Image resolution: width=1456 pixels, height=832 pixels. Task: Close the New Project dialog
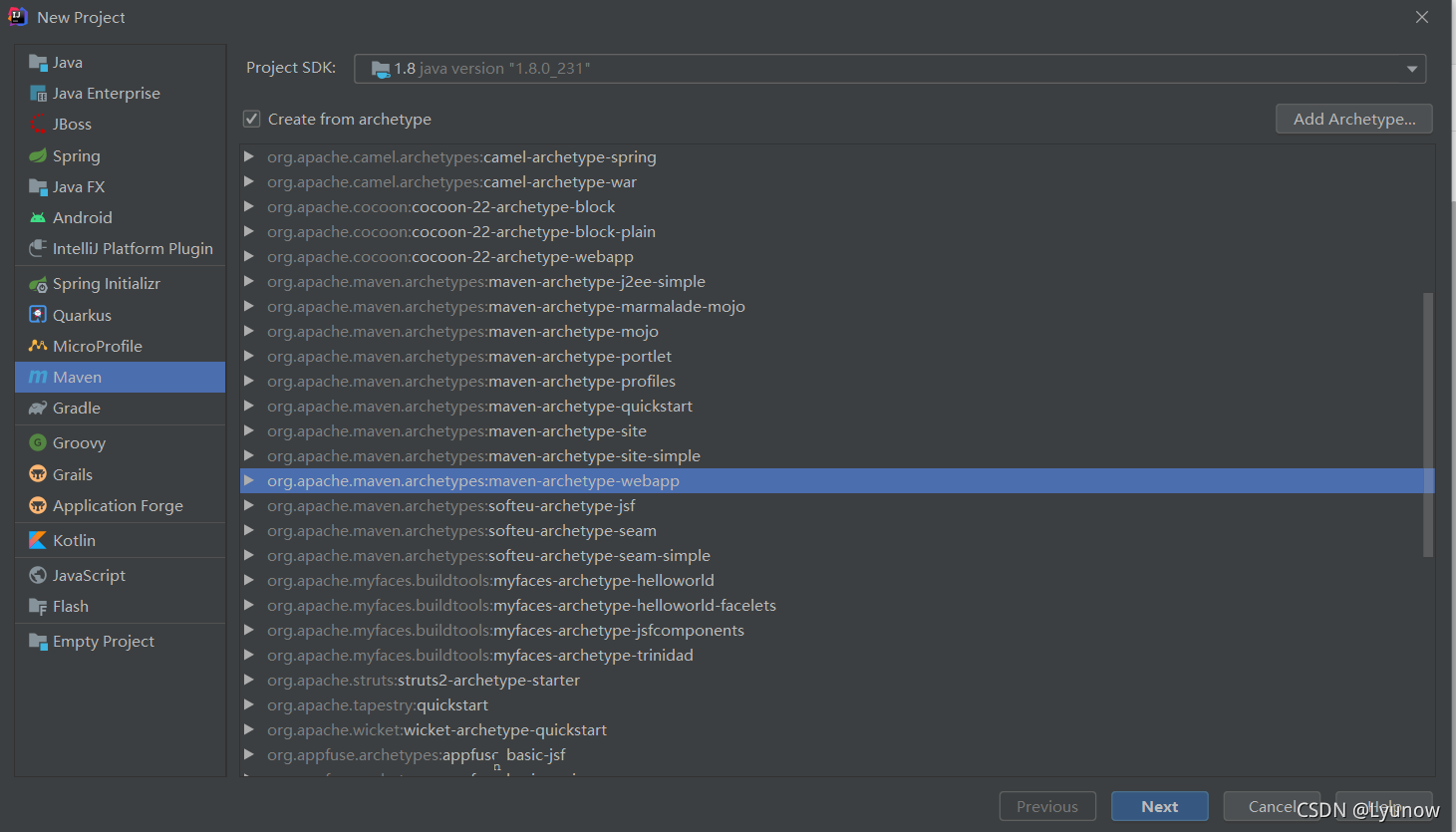(1422, 17)
